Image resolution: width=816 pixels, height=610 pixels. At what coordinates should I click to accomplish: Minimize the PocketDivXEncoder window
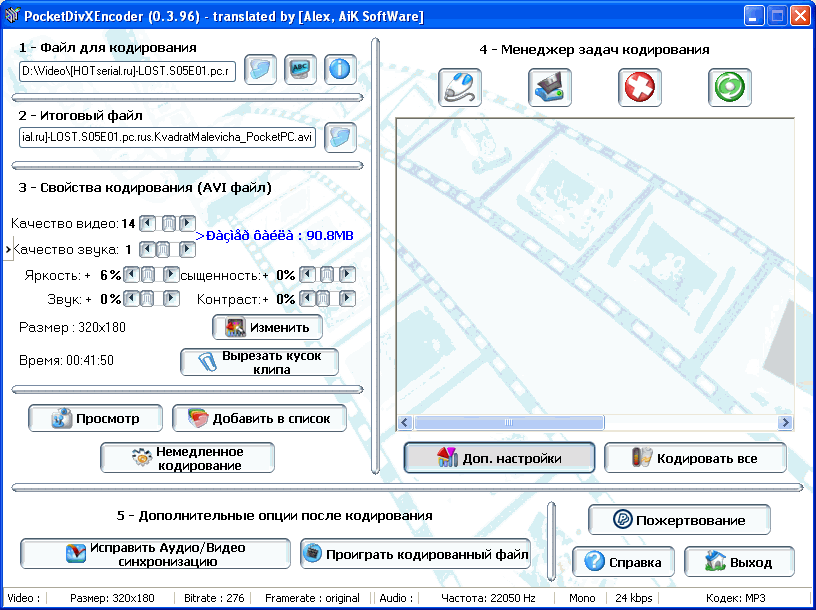(754, 16)
